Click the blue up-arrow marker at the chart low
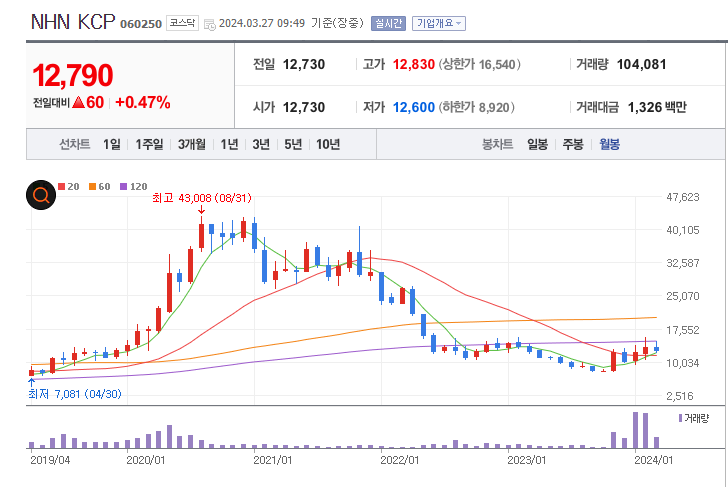The image size is (728, 487). [x=32, y=382]
